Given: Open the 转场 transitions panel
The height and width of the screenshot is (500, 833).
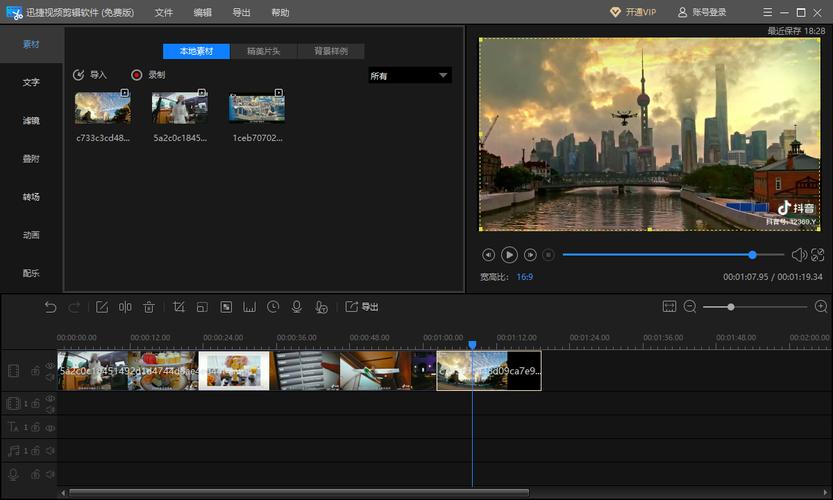Looking at the screenshot, I should pos(31,197).
